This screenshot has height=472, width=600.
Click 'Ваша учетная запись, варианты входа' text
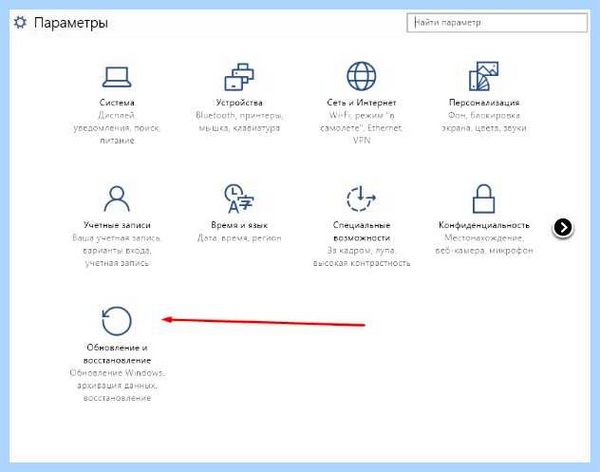tap(117, 250)
